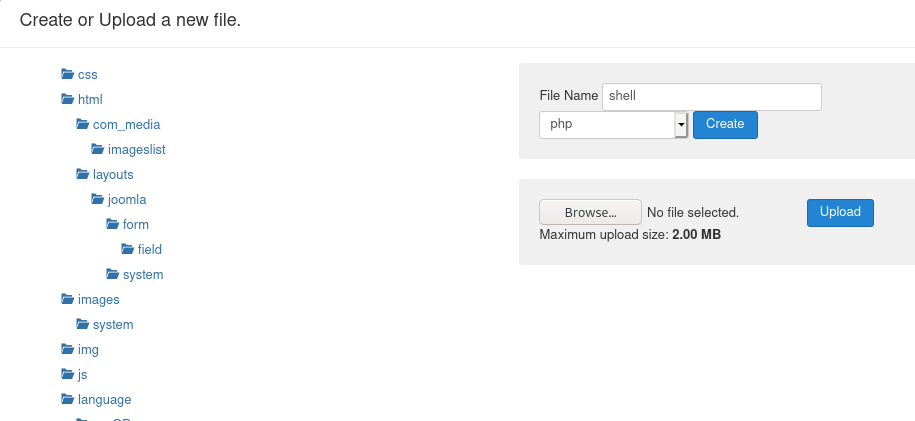
Task: Select system folder under images
Action: tap(113, 325)
